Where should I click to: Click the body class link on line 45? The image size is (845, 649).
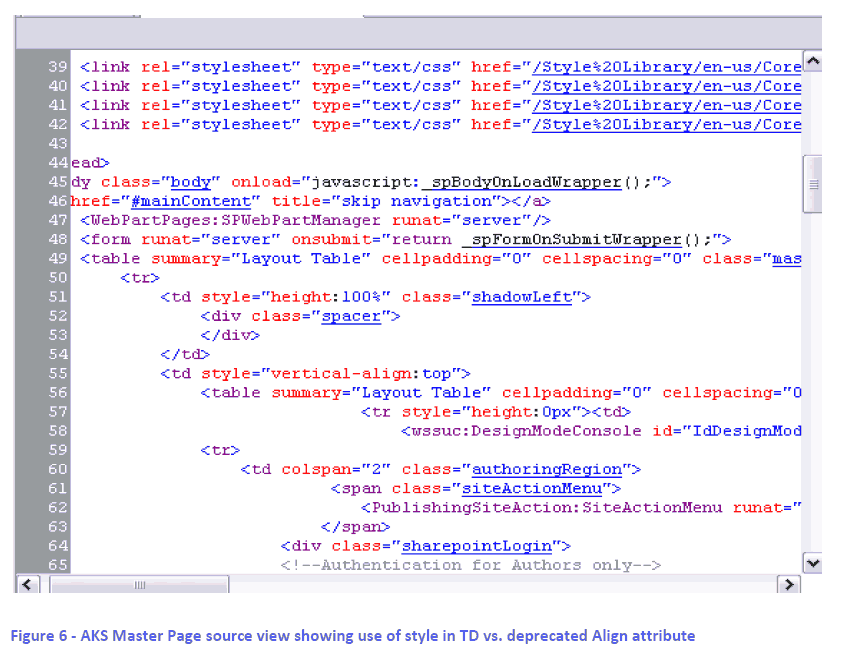(190, 183)
